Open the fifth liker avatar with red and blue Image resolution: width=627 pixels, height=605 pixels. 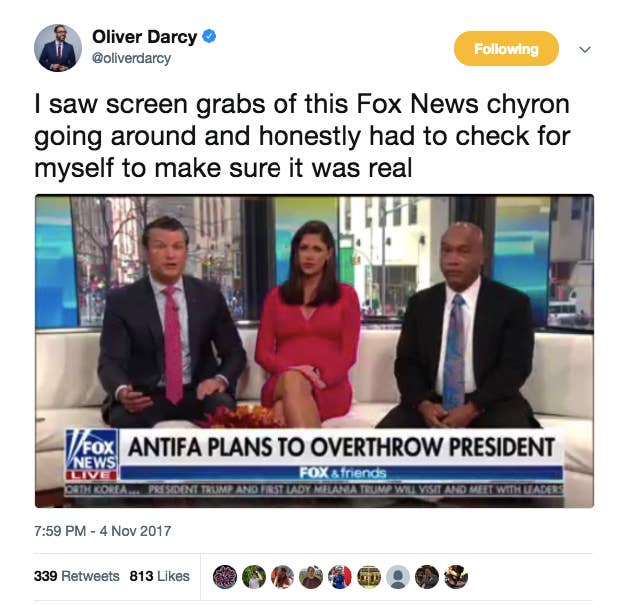pyautogui.click(x=340, y=577)
